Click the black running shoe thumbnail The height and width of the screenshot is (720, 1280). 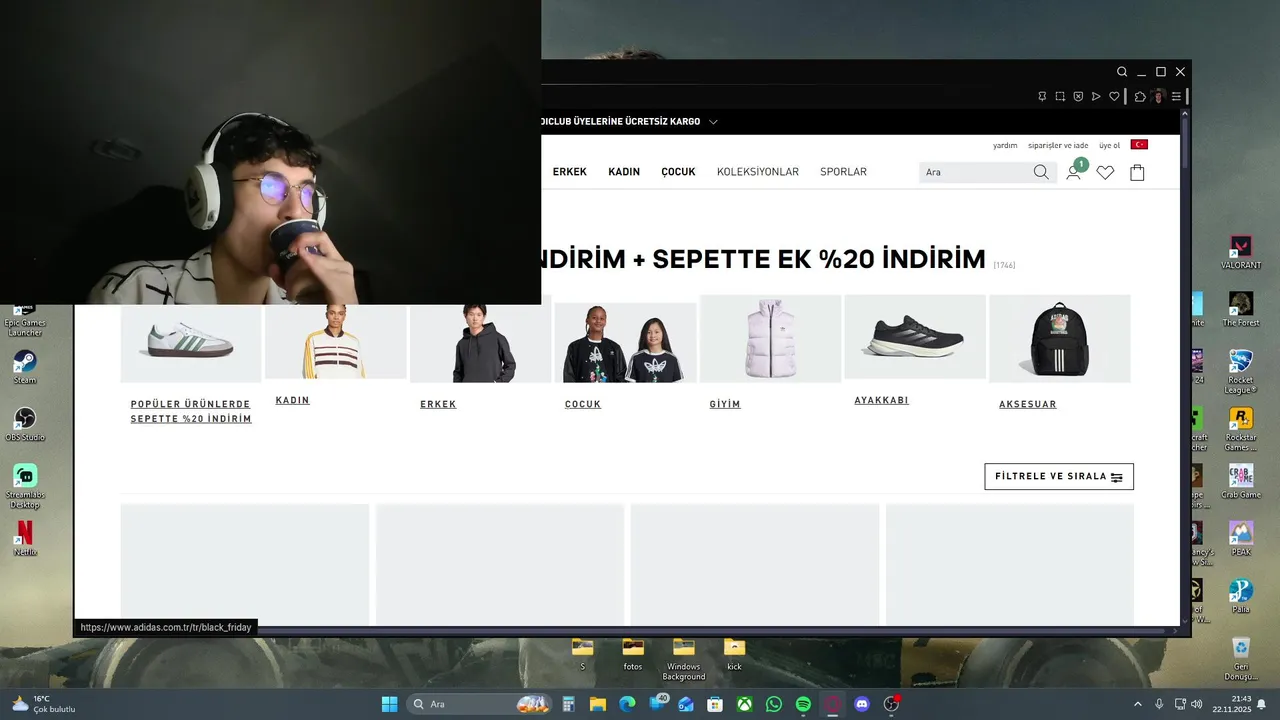tap(915, 337)
